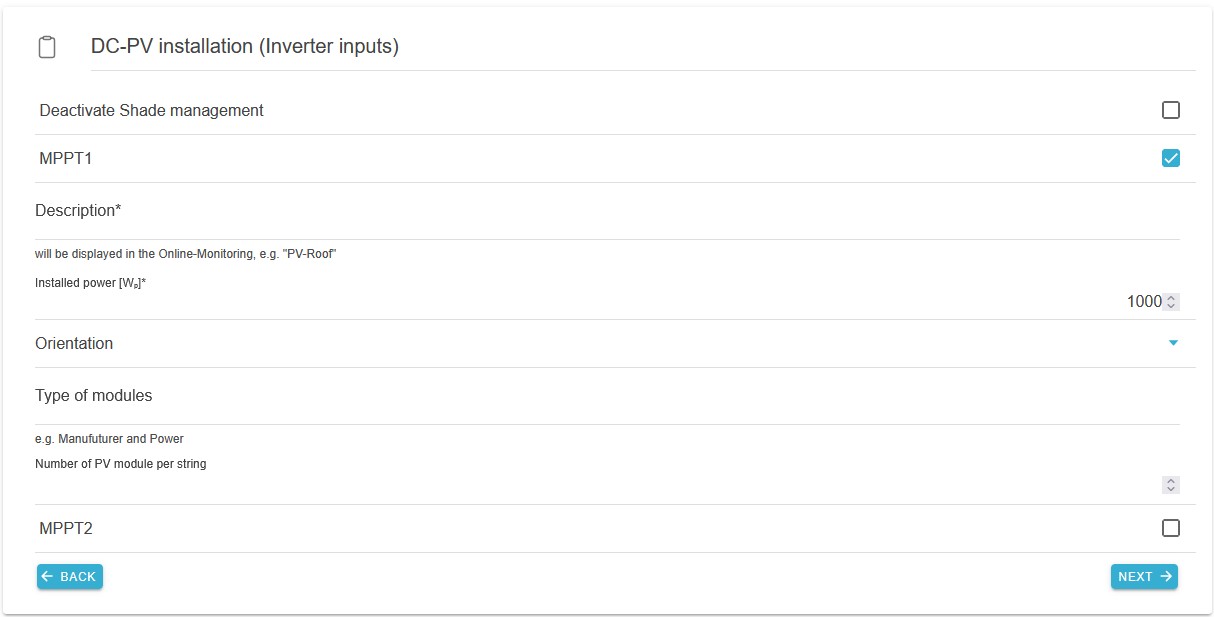
Task: Go to the previous step with Back
Action: click(x=70, y=577)
